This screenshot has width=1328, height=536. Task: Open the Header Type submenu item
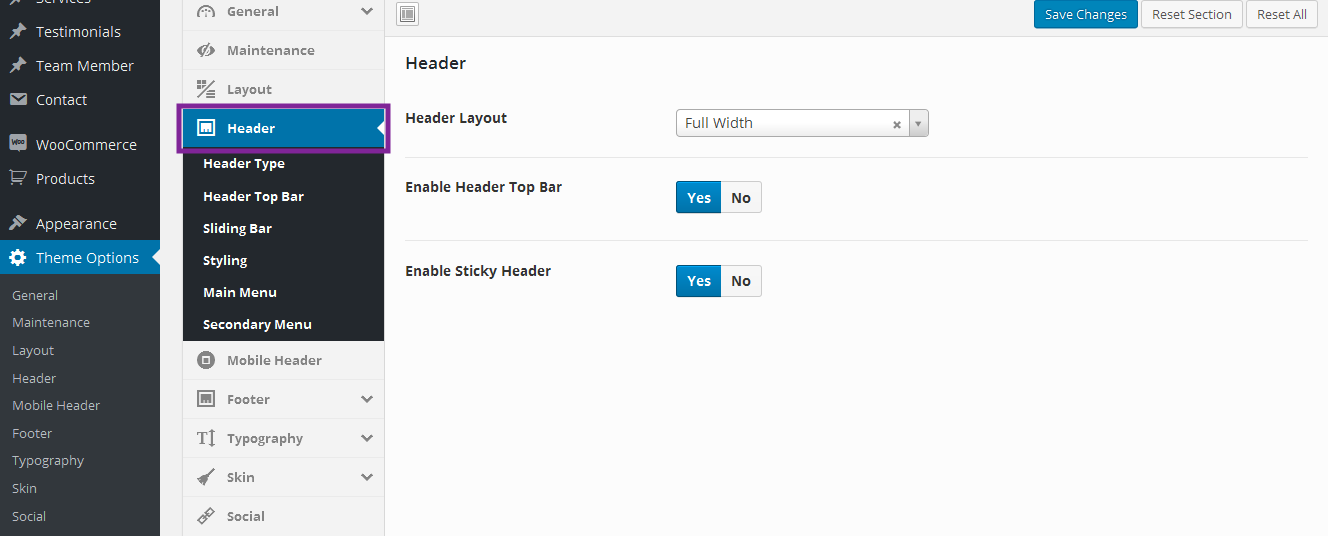tap(244, 164)
